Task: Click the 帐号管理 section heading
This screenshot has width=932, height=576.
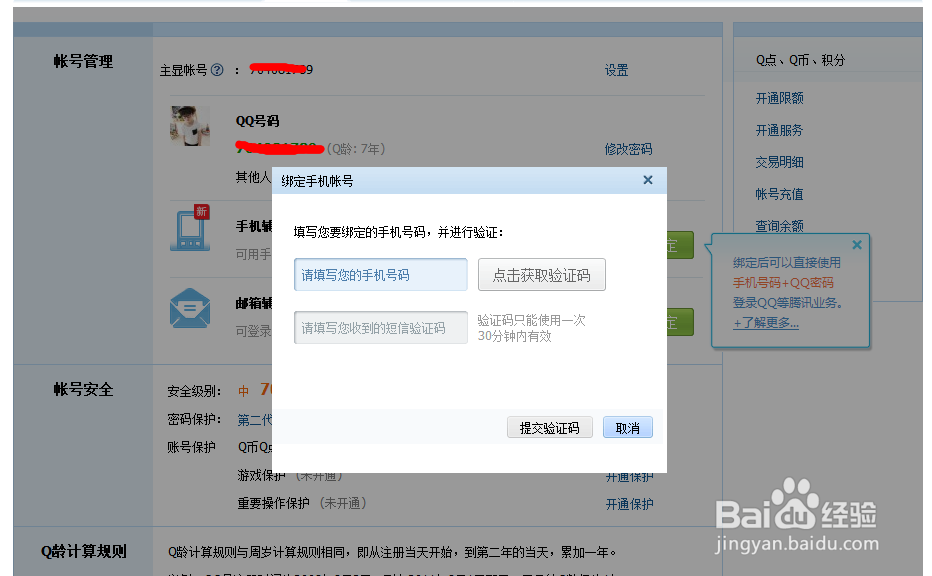Action: tap(83, 61)
